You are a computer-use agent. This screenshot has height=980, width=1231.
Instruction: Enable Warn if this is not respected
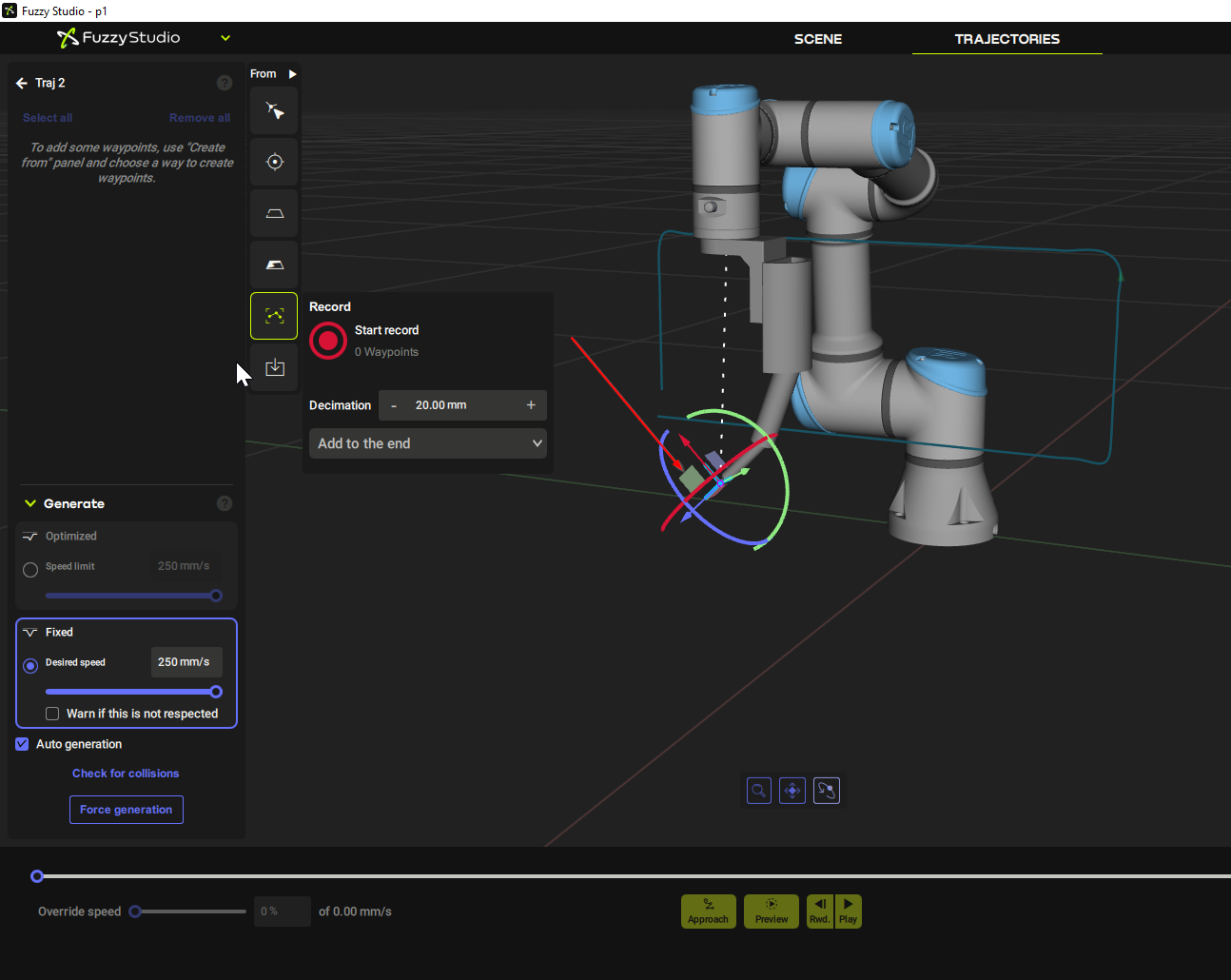tap(52, 713)
